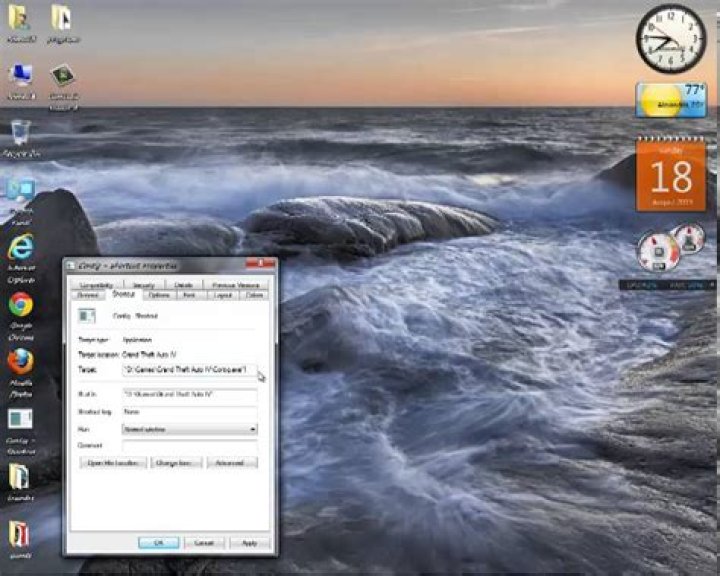Open the Computer desktop icon
Screen dimensions: 720x576
(x=20, y=76)
